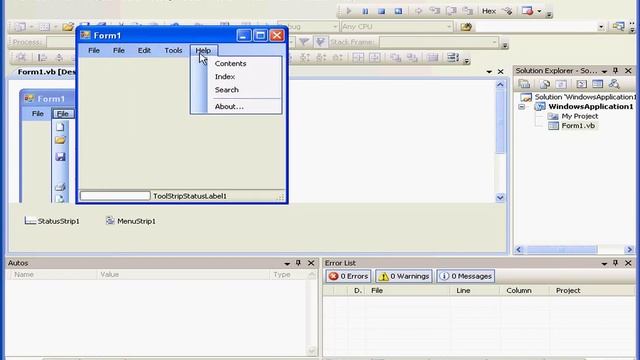
Task: Open active files dropdown beside designer tab close
Action: coord(489,72)
